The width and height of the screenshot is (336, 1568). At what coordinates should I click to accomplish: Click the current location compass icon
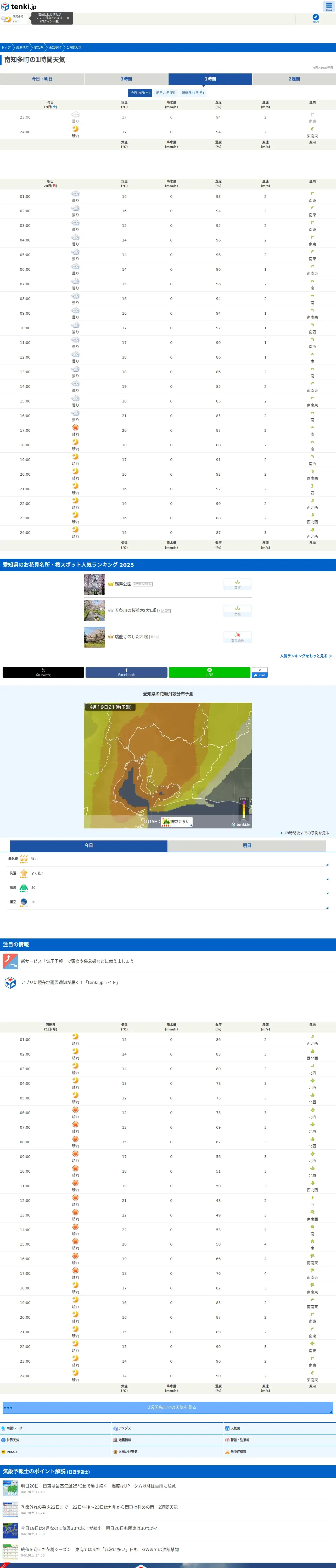tap(315, 18)
